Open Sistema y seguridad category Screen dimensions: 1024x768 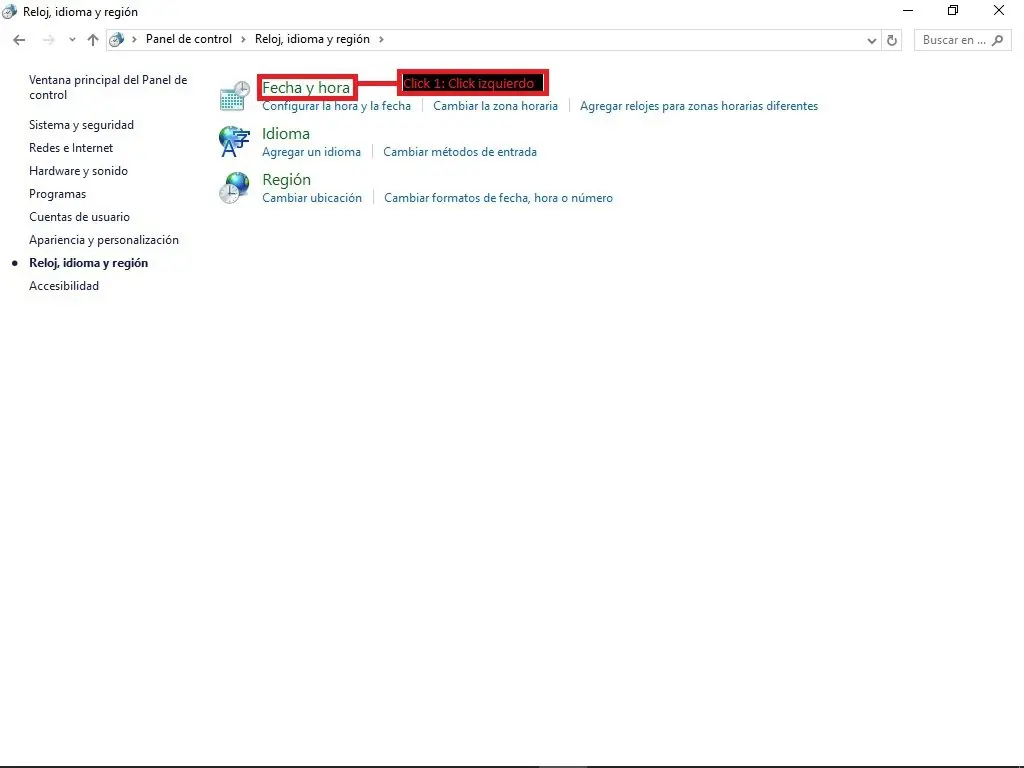(82, 125)
